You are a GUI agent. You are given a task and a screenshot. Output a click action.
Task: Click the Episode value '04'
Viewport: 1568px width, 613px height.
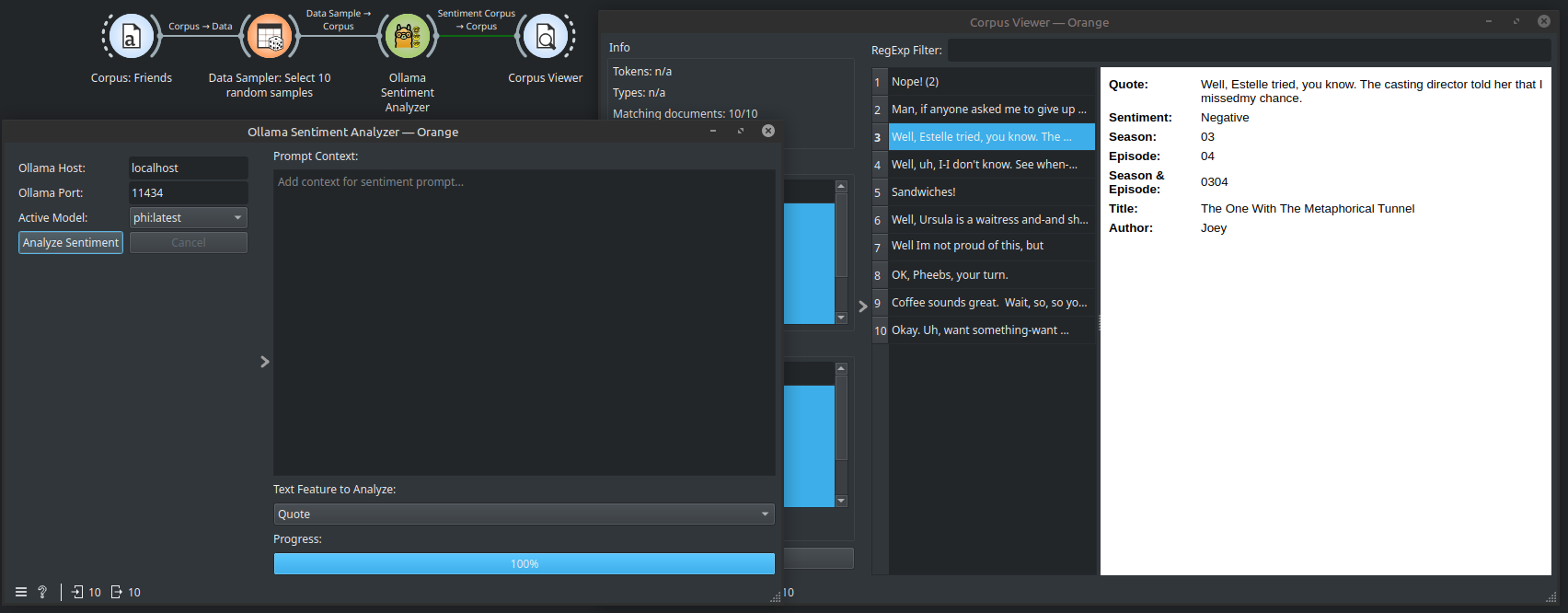coord(1207,156)
